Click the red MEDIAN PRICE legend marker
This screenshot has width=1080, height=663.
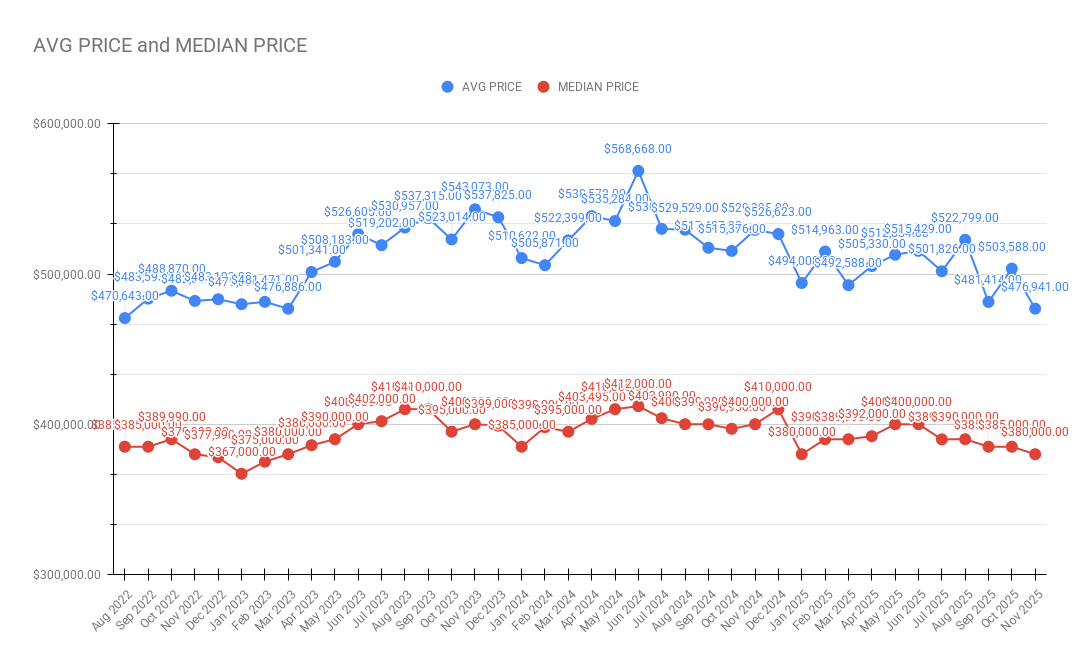[543, 87]
